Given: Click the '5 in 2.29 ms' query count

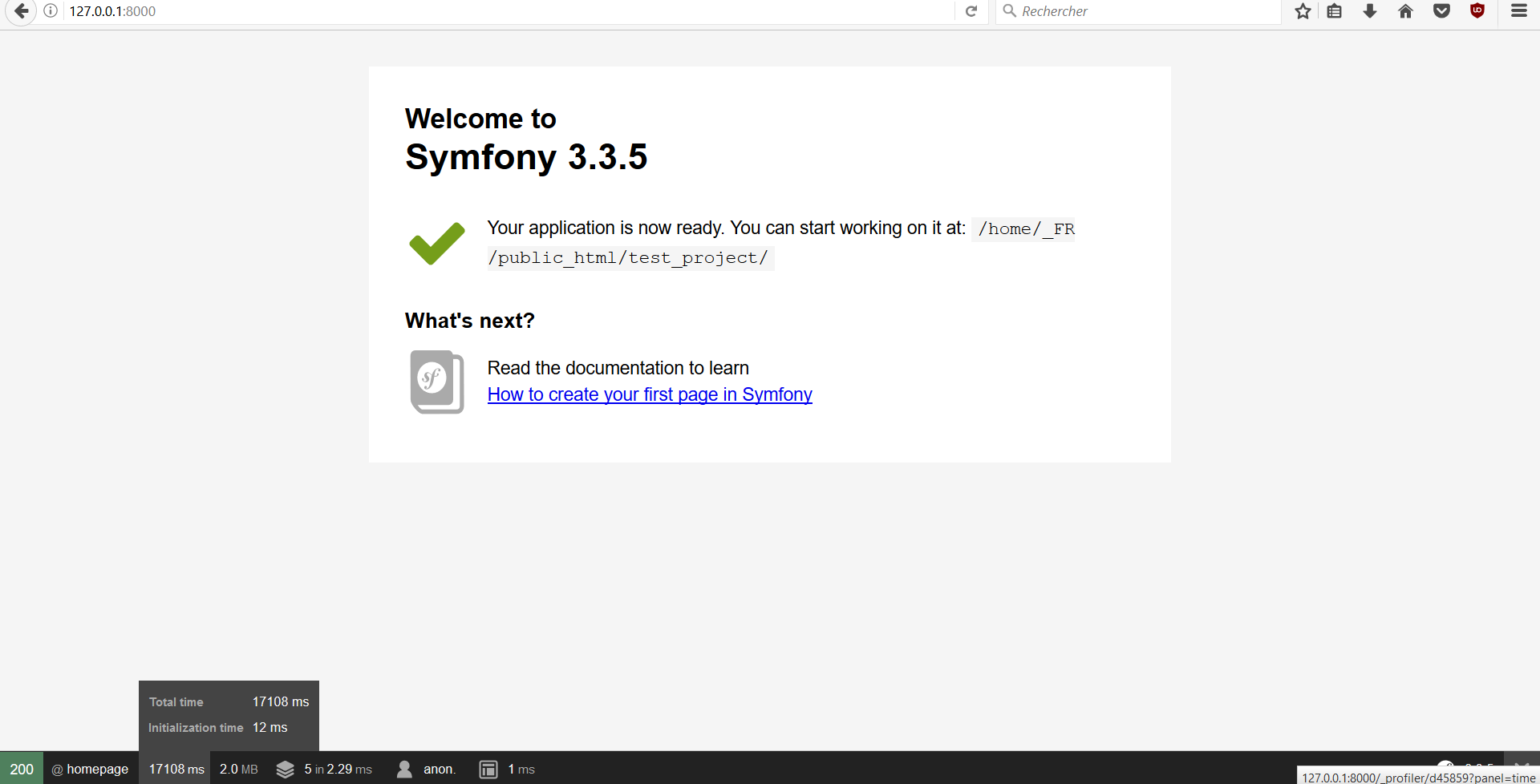Looking at the screenshot, I should coord(338,770).
